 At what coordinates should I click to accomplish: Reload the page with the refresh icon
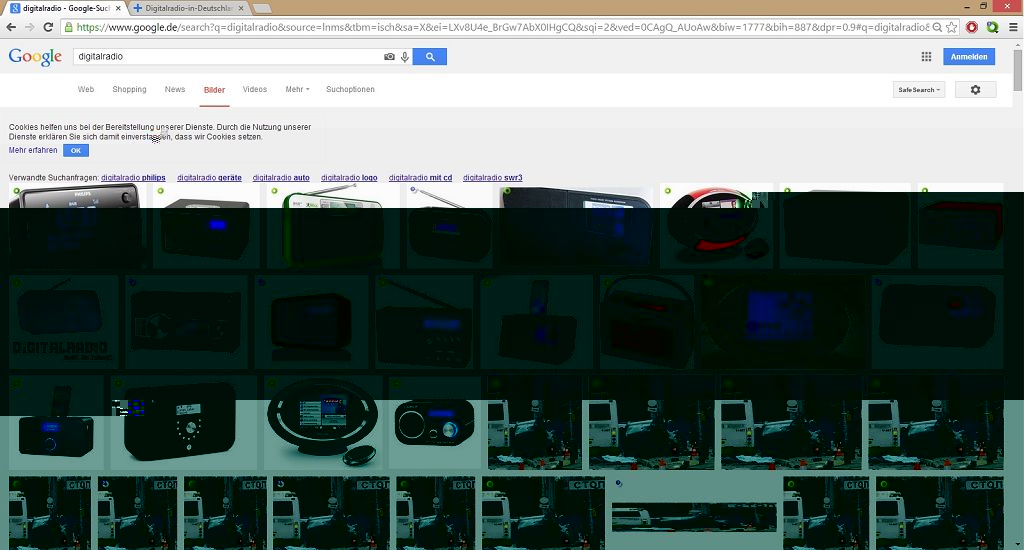48,27
